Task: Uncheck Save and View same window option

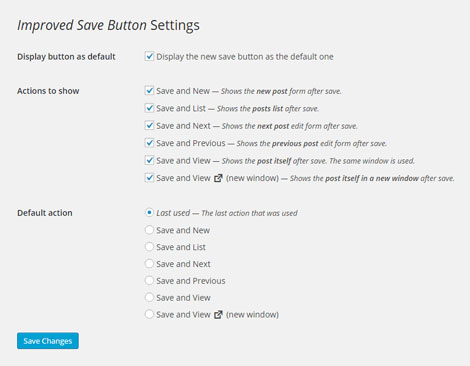Action: click(x=149, y=160)
